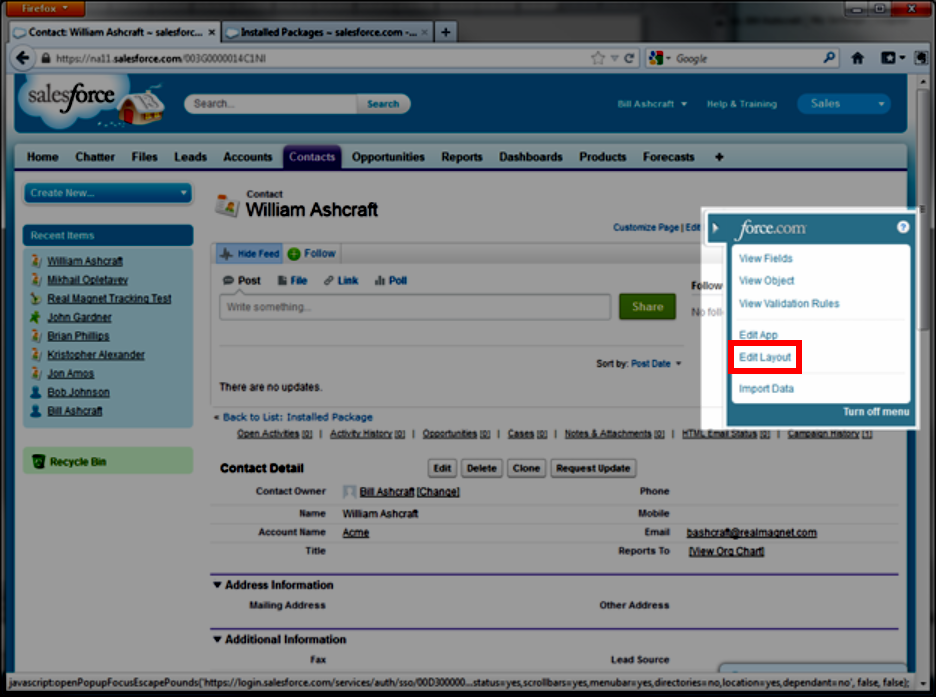
Task: Click Turn off menu link
Action: point(876,412)
